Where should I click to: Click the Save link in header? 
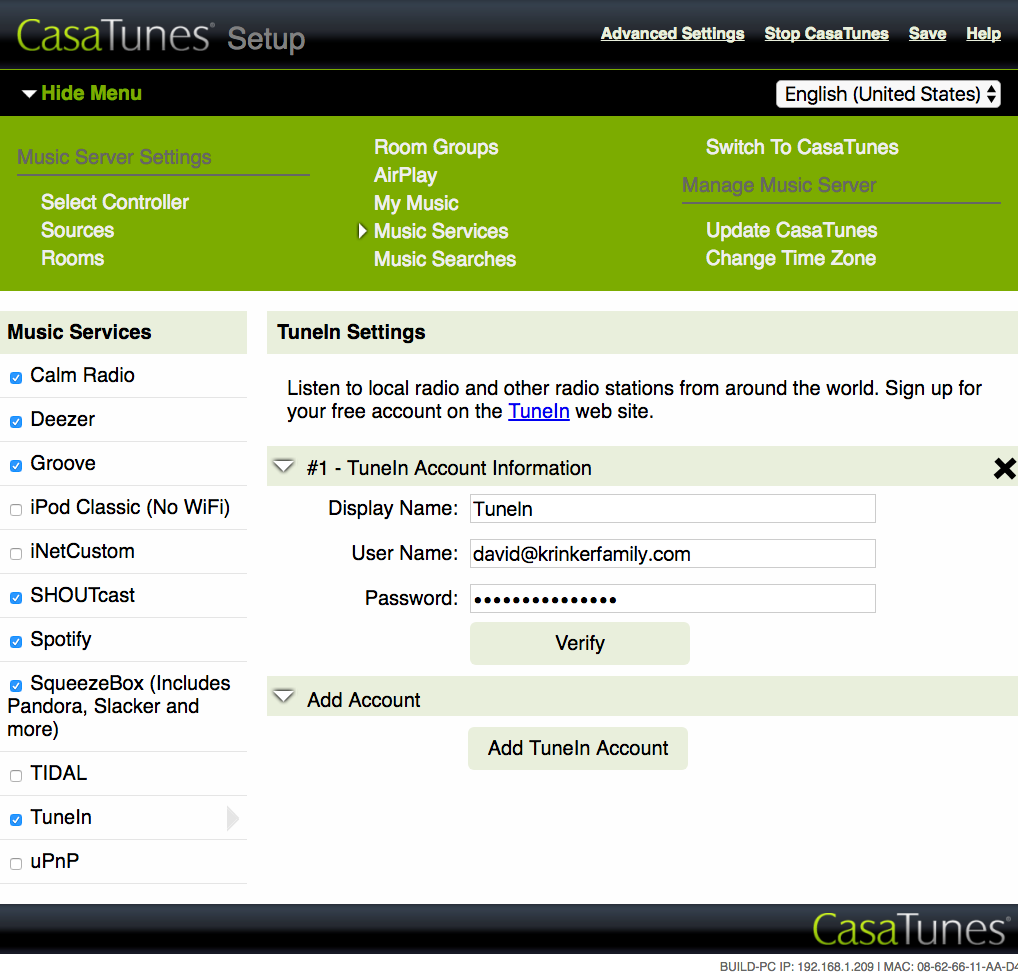coord(927,34)
